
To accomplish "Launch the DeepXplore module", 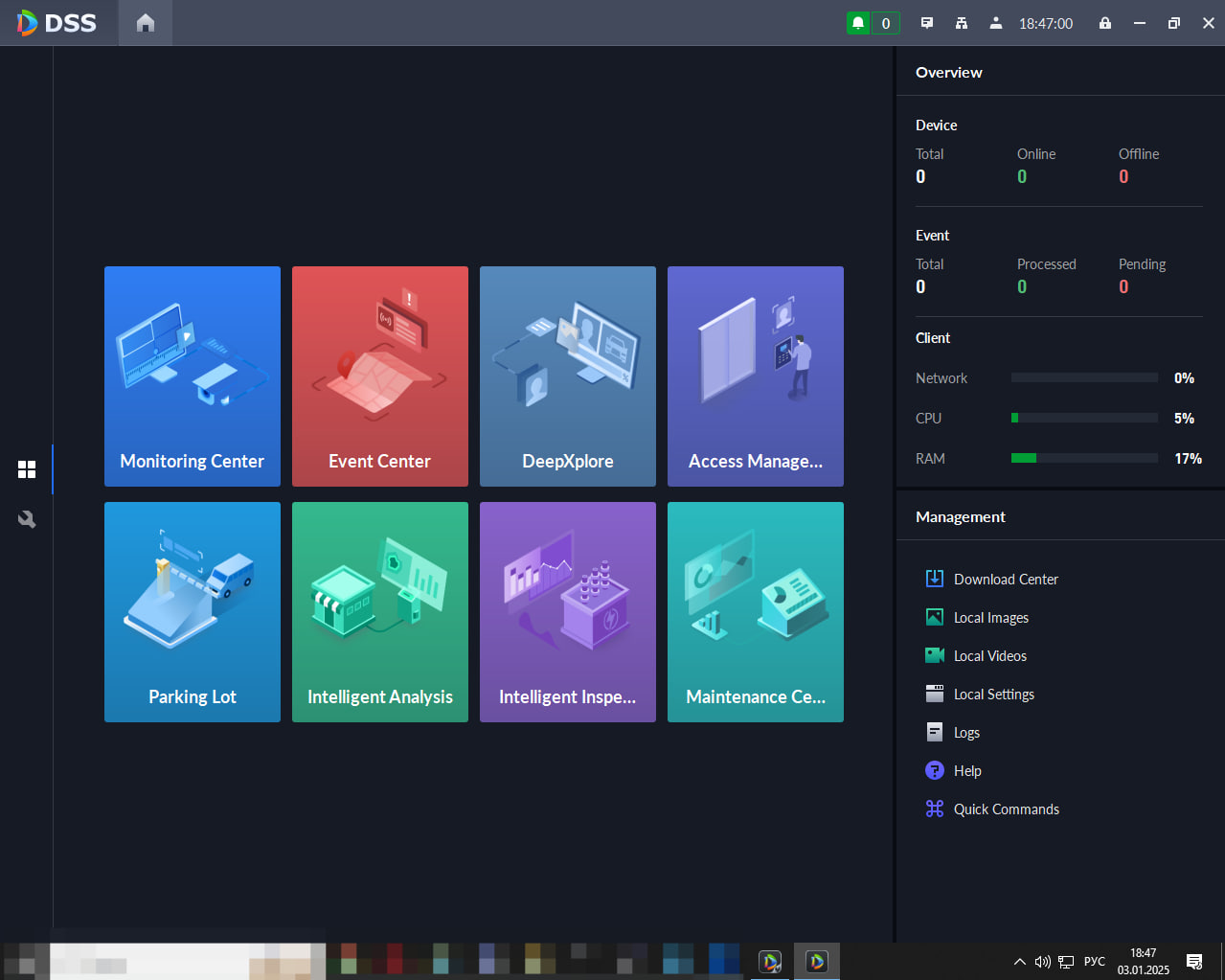I will 568,376.
